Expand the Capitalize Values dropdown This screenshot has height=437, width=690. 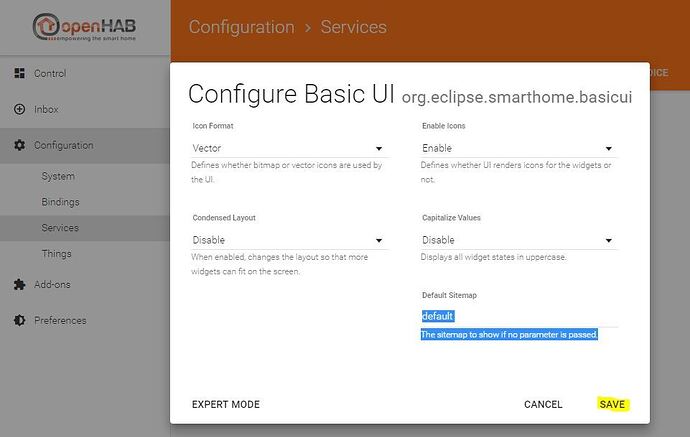(518, 240)
